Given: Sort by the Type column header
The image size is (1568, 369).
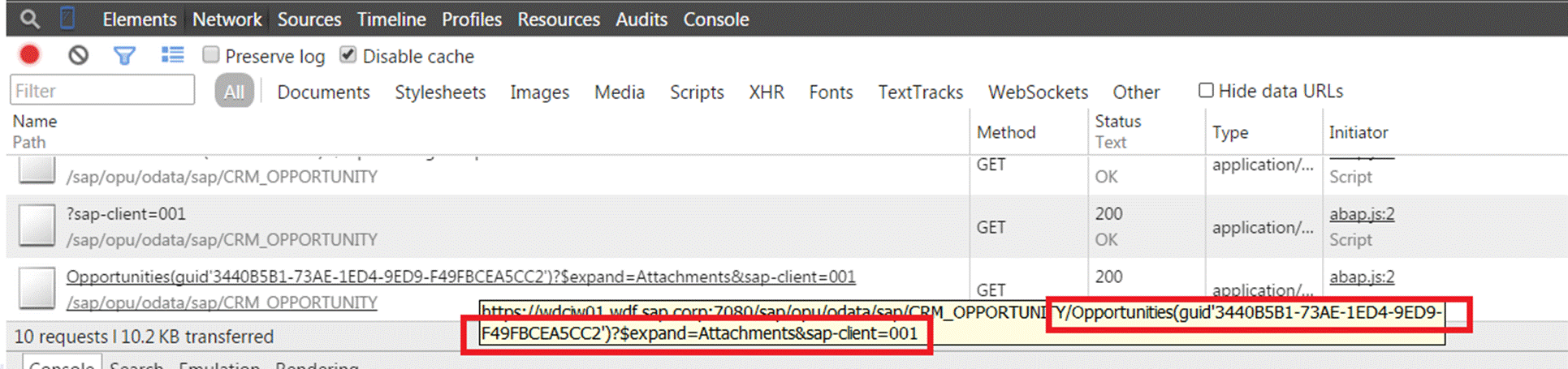Looking at the screenshot, I should point(1263,131).
